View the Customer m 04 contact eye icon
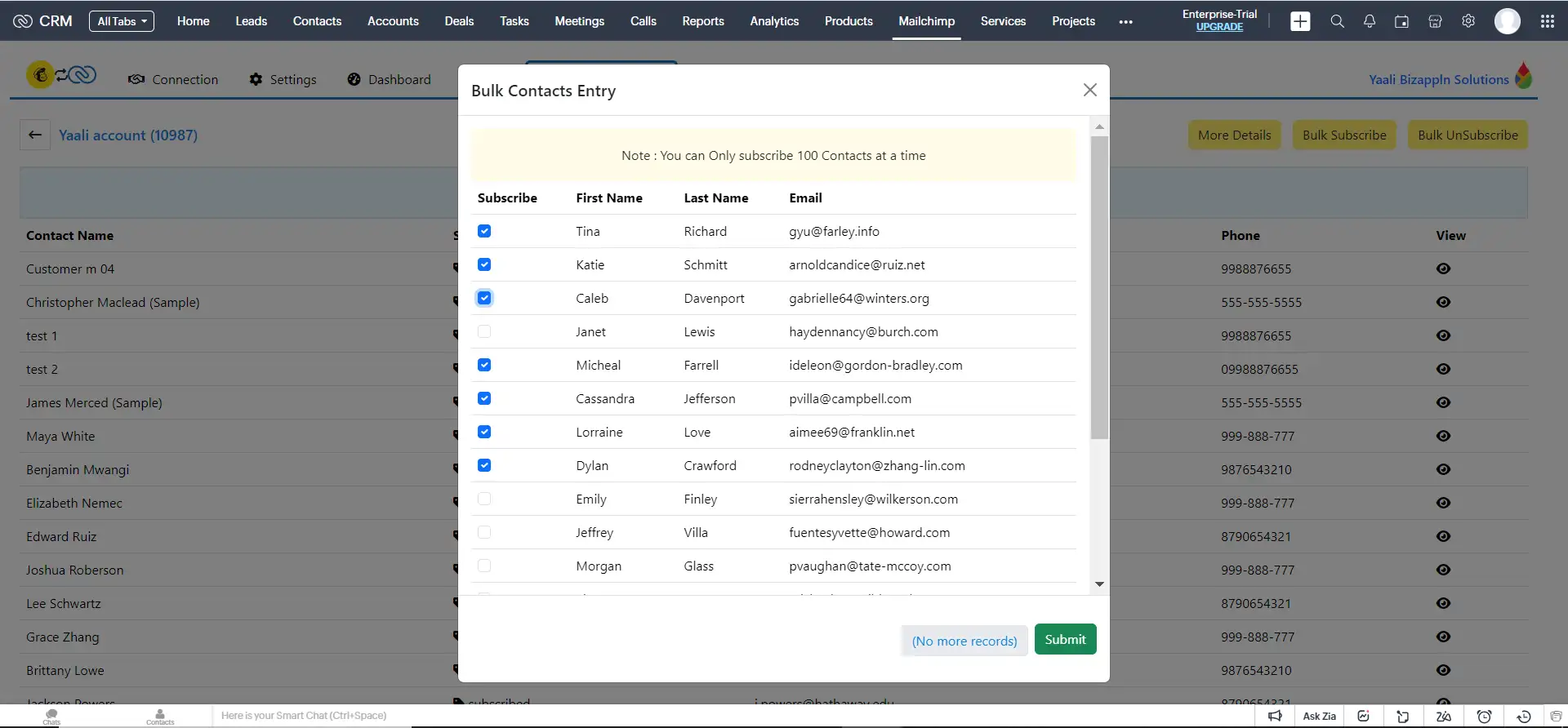1568x728 pixels. [x=1444, y=269]
